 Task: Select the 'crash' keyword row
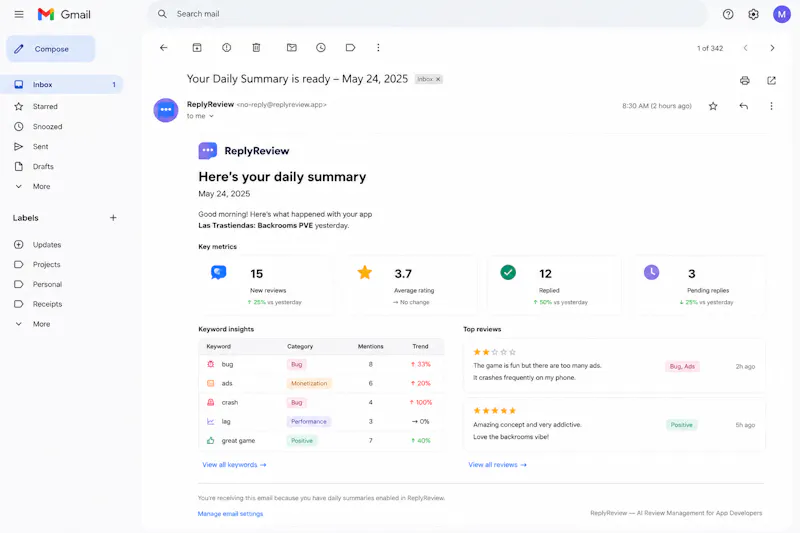tap(321, 402)
